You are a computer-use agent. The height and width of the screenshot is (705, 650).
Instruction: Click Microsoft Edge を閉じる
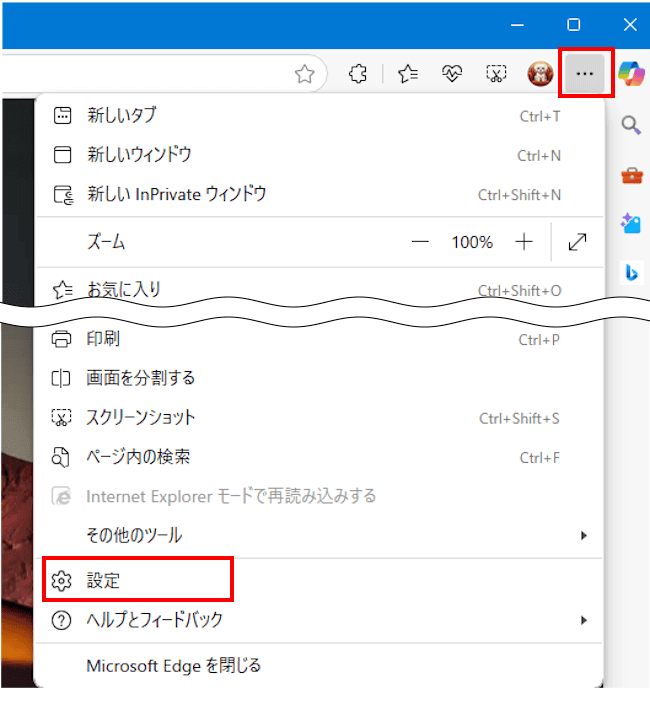(x=319, y=666)
